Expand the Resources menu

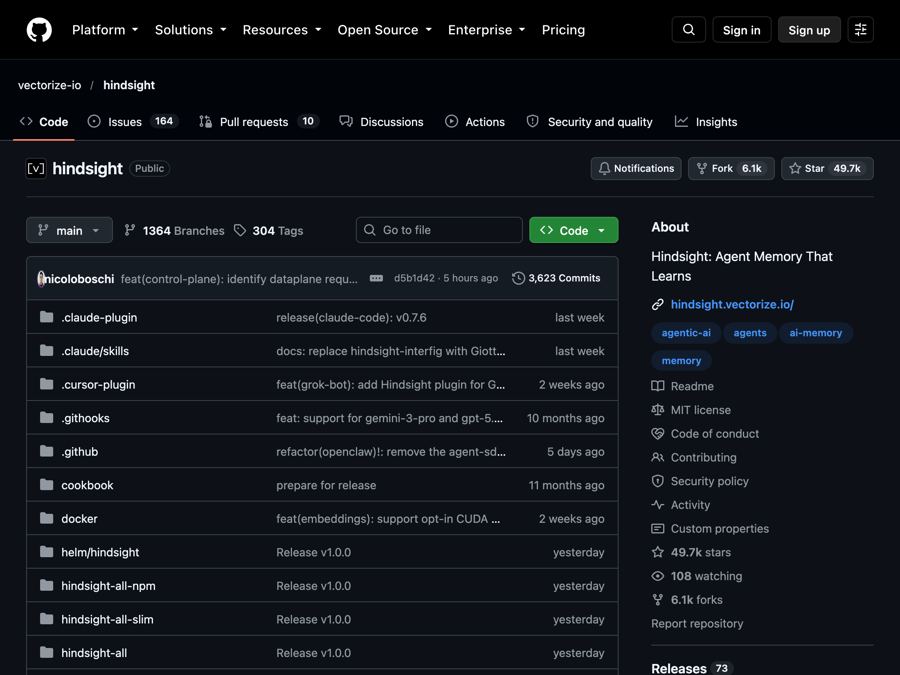coord(282,30)
